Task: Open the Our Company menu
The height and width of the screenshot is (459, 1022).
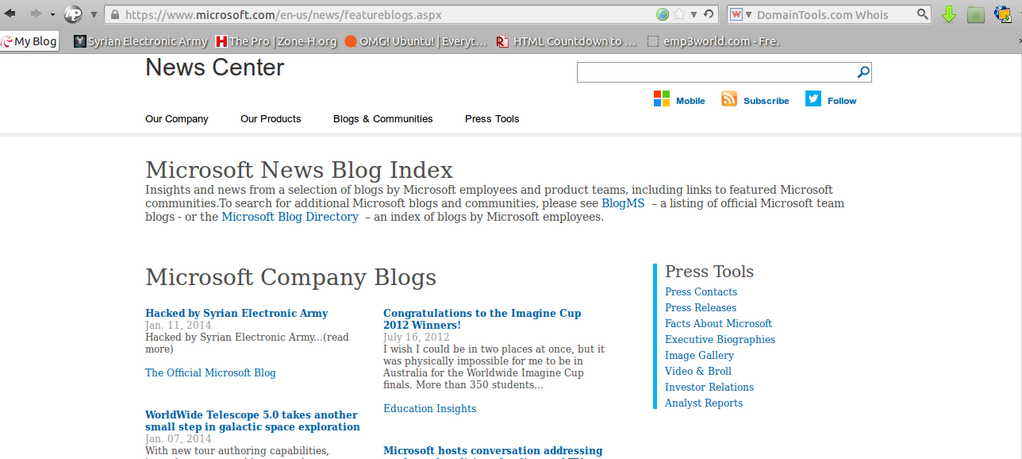Action: tap(177, 119)
